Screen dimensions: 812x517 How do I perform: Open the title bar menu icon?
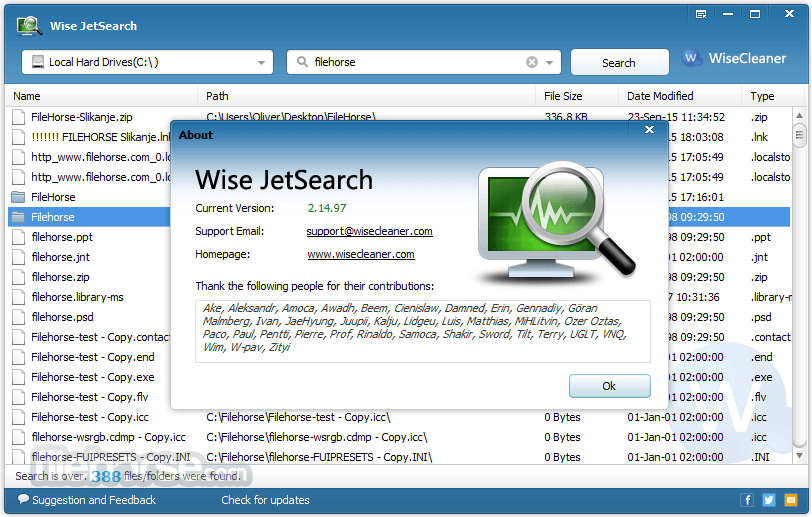[x=702, y=14]
